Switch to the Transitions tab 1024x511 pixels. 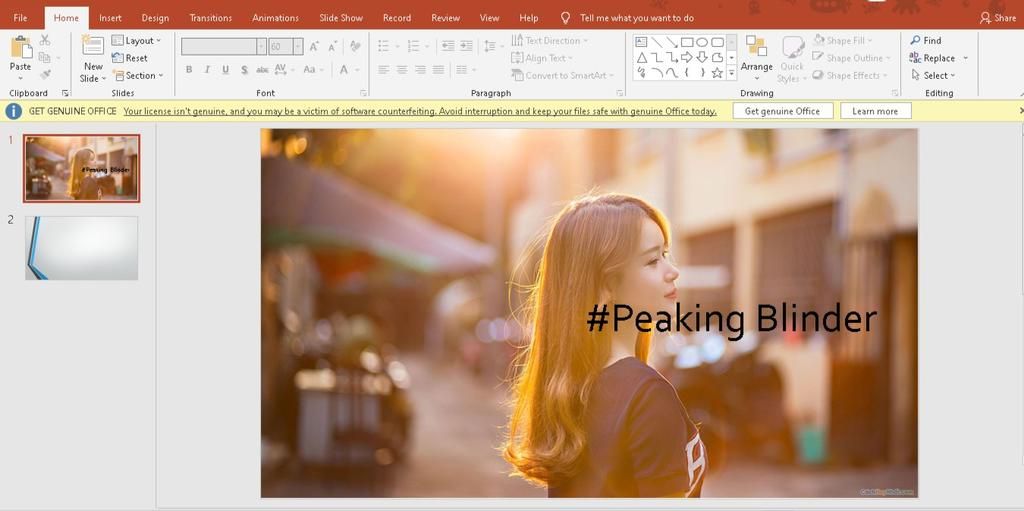tap(210, 18)
